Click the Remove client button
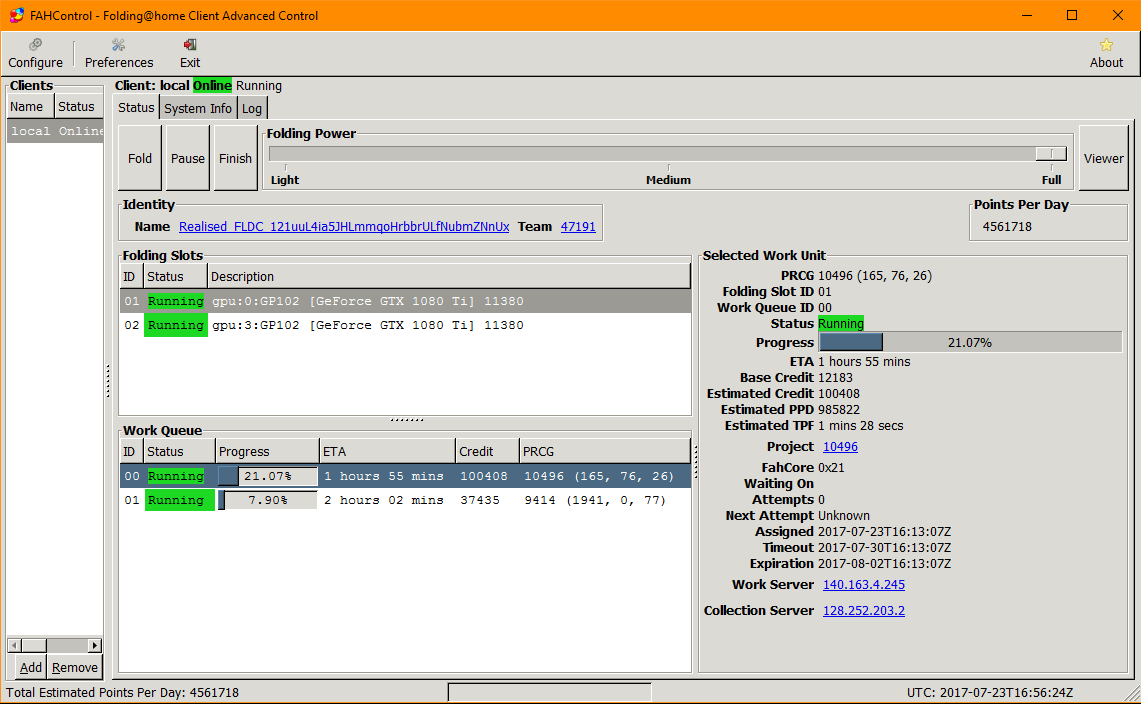Image resolution: width=1141 pixels, height=704 pixels. coord(74,668)
